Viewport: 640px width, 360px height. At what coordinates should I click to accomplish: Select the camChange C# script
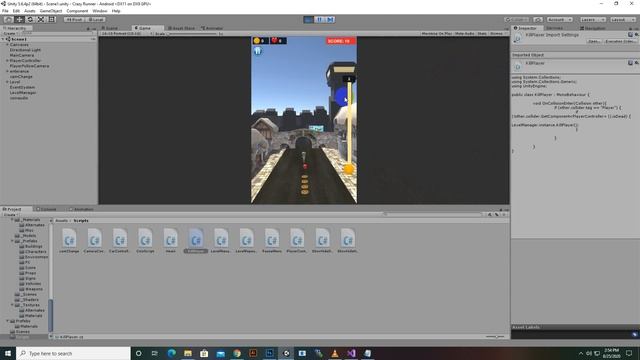[69, 241]
